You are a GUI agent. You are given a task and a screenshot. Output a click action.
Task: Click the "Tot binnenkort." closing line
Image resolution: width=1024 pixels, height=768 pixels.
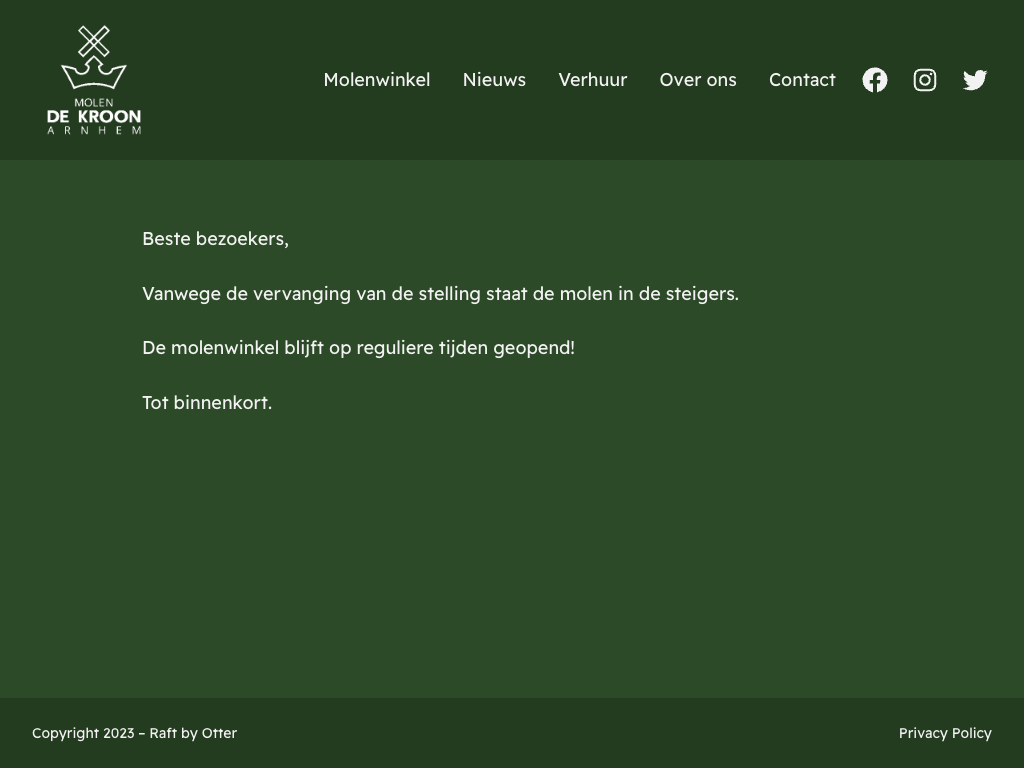207,403
